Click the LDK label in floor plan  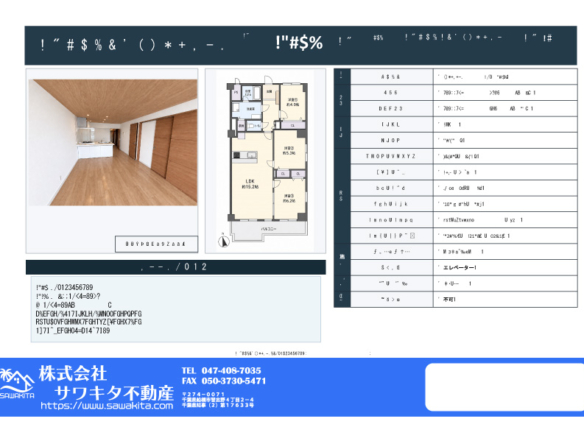[x=250, y=181]
